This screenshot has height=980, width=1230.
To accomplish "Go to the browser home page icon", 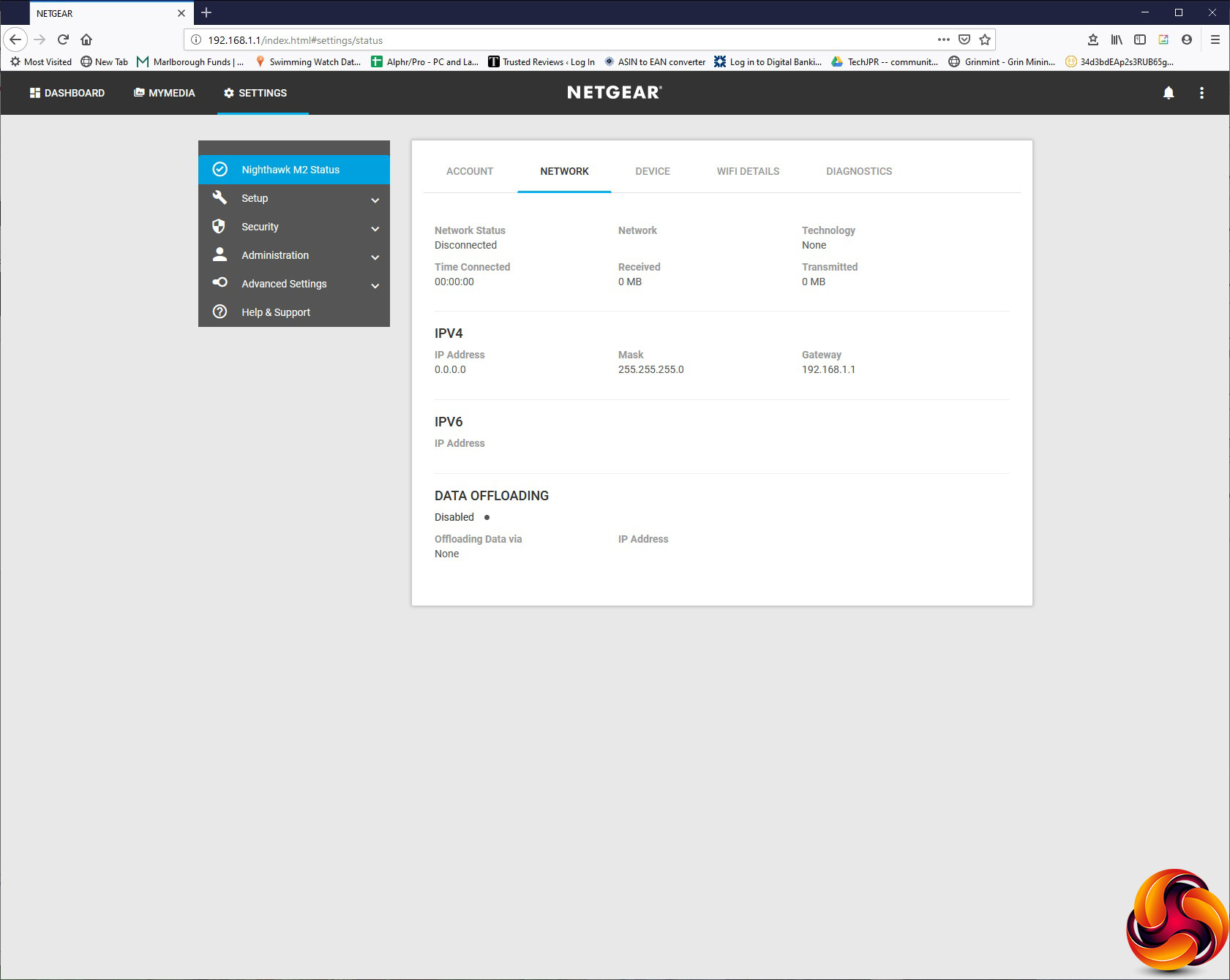I will tap(86, 39).
